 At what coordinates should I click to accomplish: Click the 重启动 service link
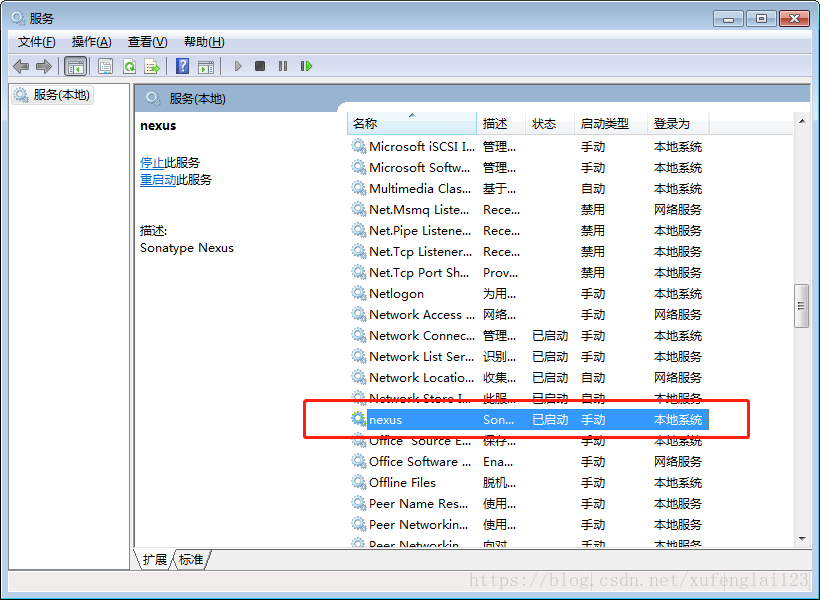158,180
